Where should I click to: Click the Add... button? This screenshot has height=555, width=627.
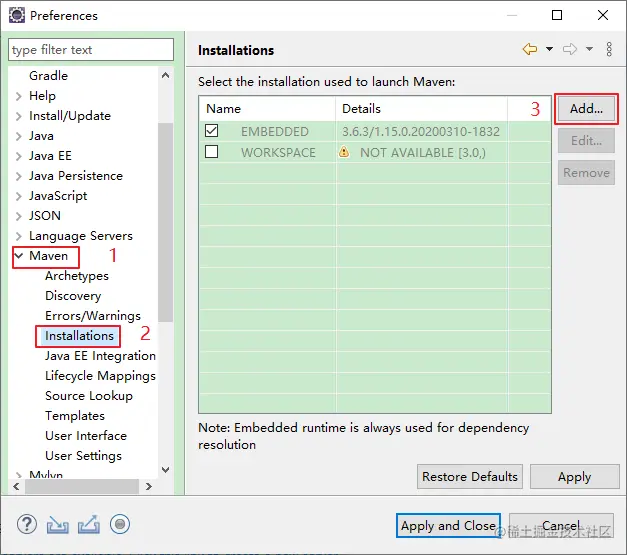click(x=586, y=108)
